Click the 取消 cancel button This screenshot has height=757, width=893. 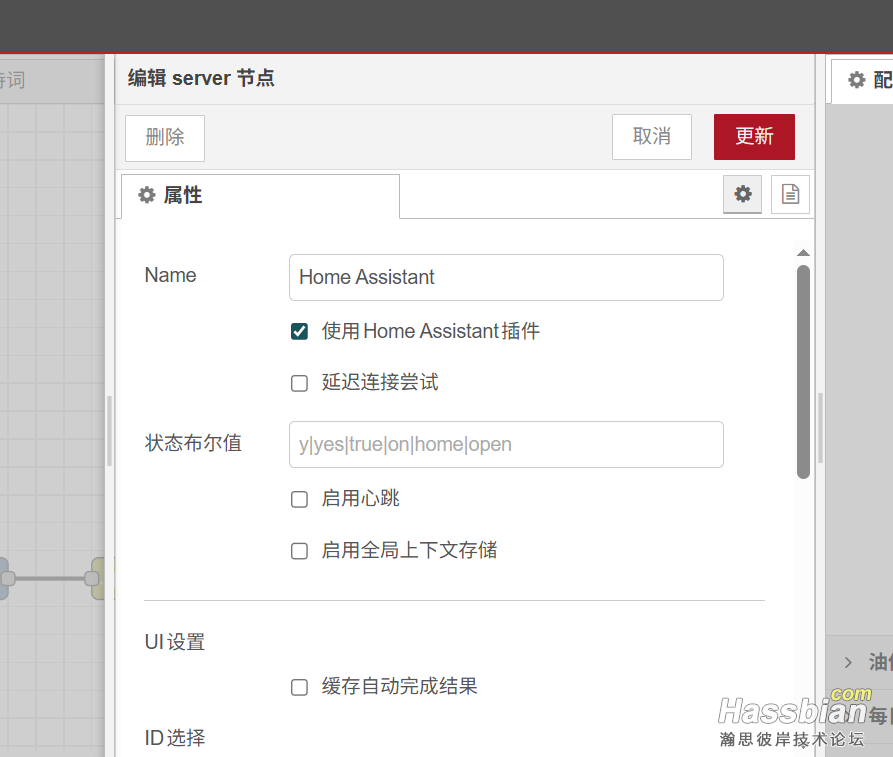(x=652, y=137)
